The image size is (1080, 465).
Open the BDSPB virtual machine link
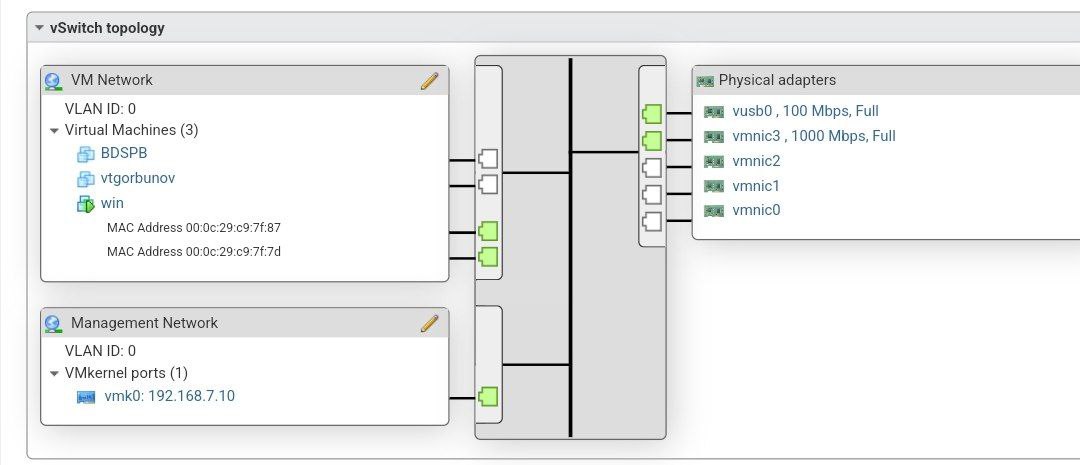tap(124, 154)
